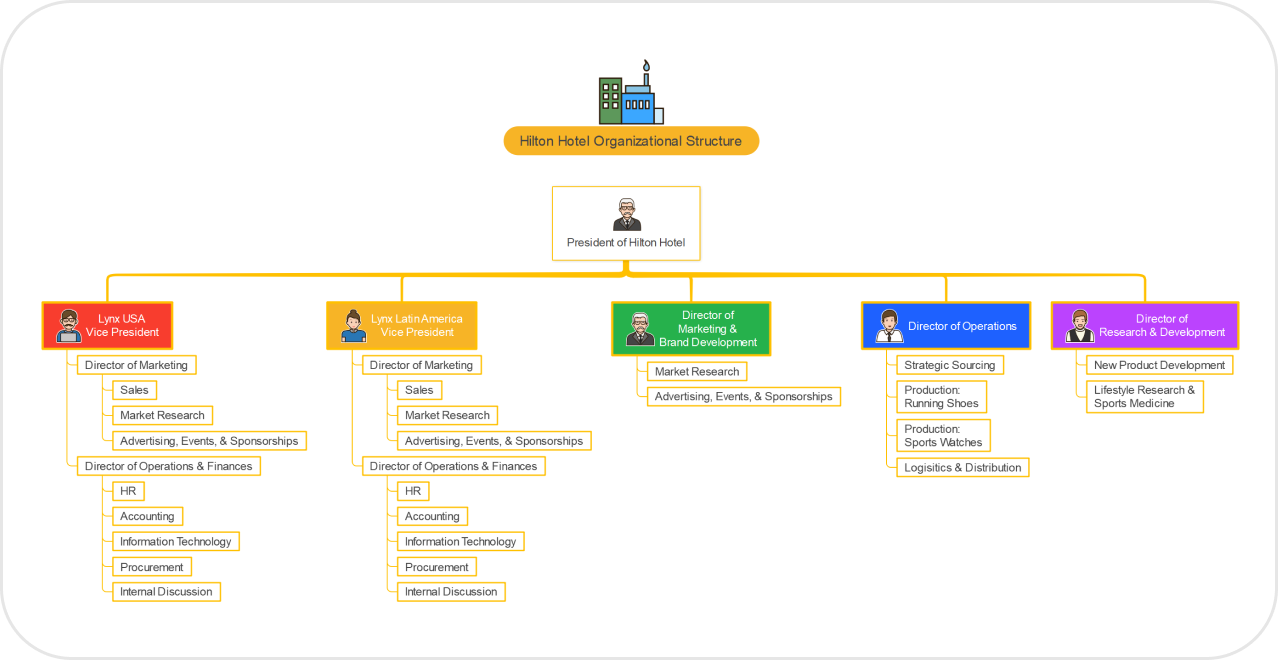Image resolution: width=1278 pixels, height=660 pixels.
Task: Select Market Research under Lynx USA
Action: pyautogui.click(x=162, y=415)
